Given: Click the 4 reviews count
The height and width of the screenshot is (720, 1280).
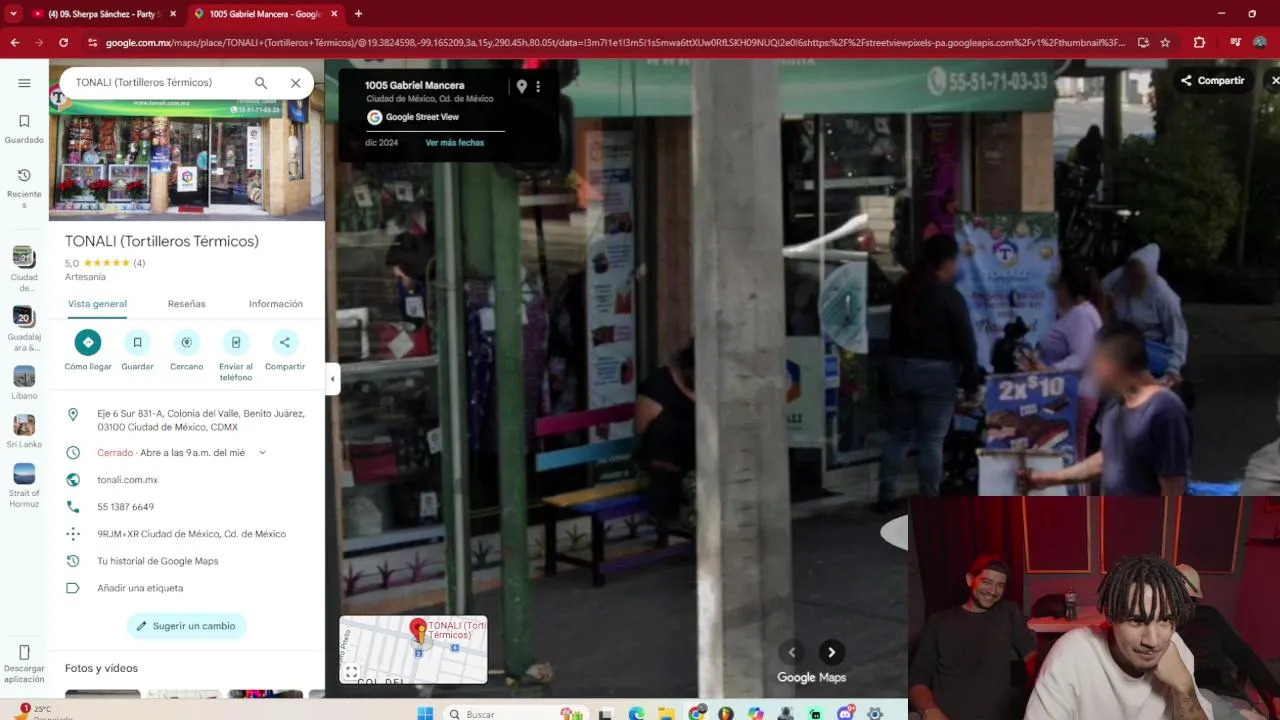Looking at the screenshot, I should click(139, 263).
